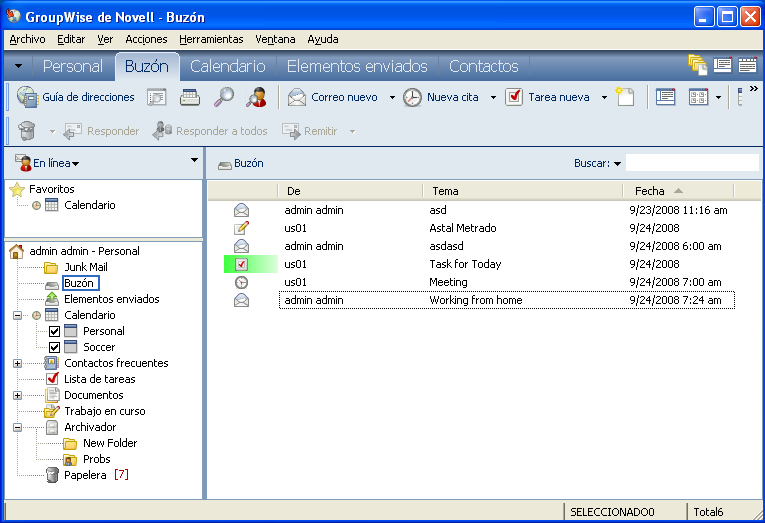Expand the Contactos frecuentes tree node

click(x=17, y=363)
